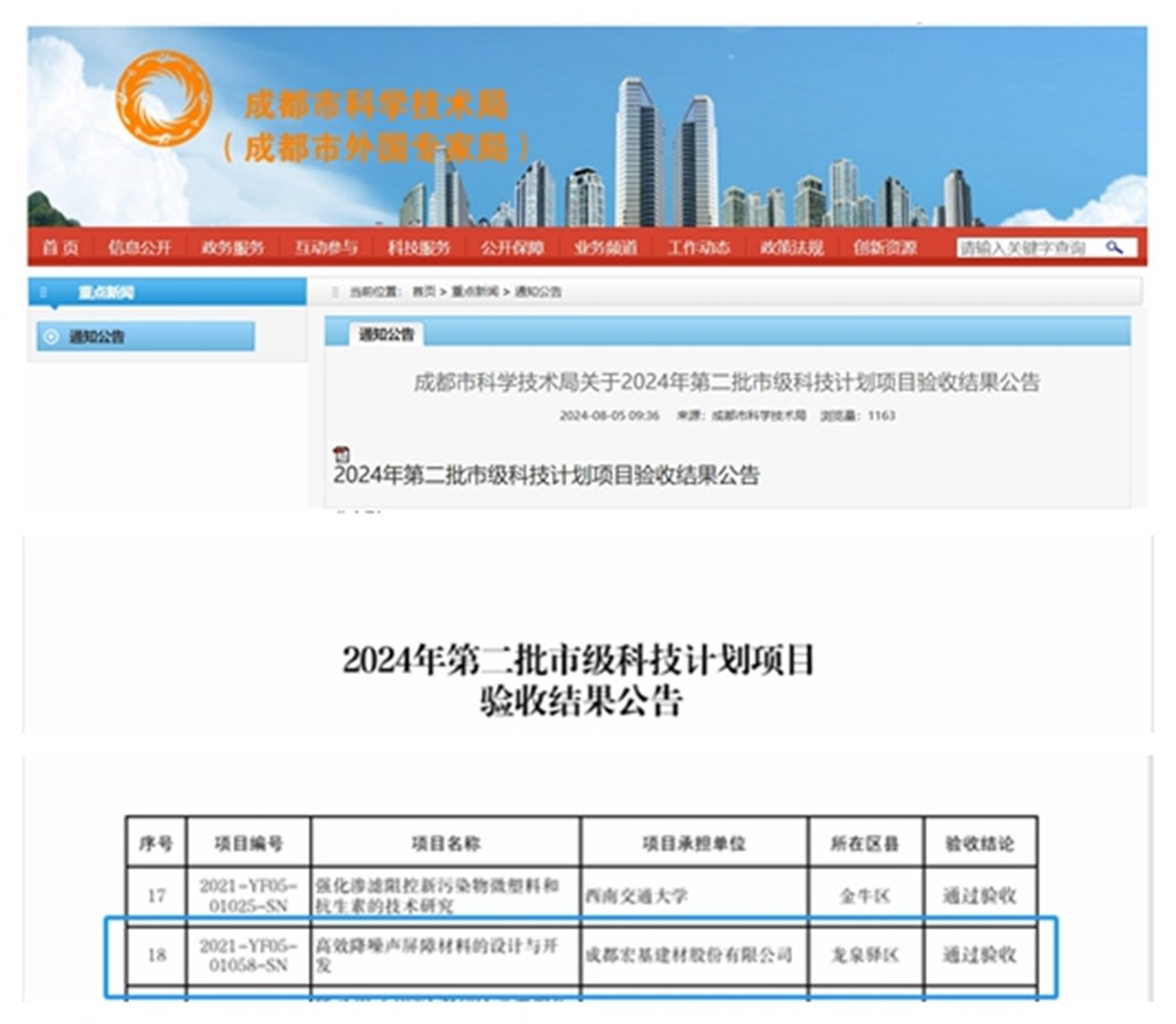
Task: Open the 首页 navigation menu item
Action: [61, 247]
